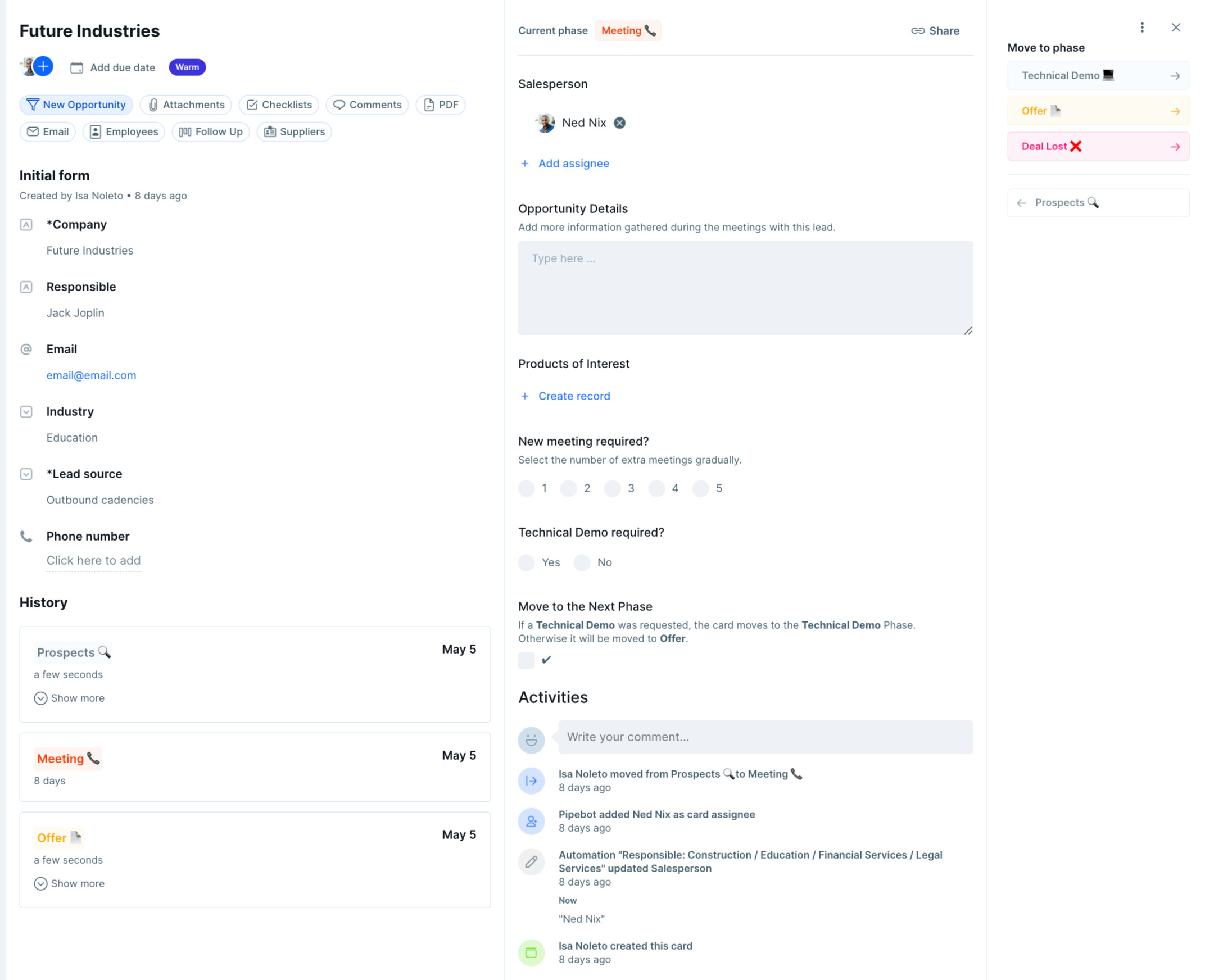The height and width of the screenshot is (980, 1205).
Task: Click the emoji smiley icon beside the comment box
Action: (x=531, y=739)
